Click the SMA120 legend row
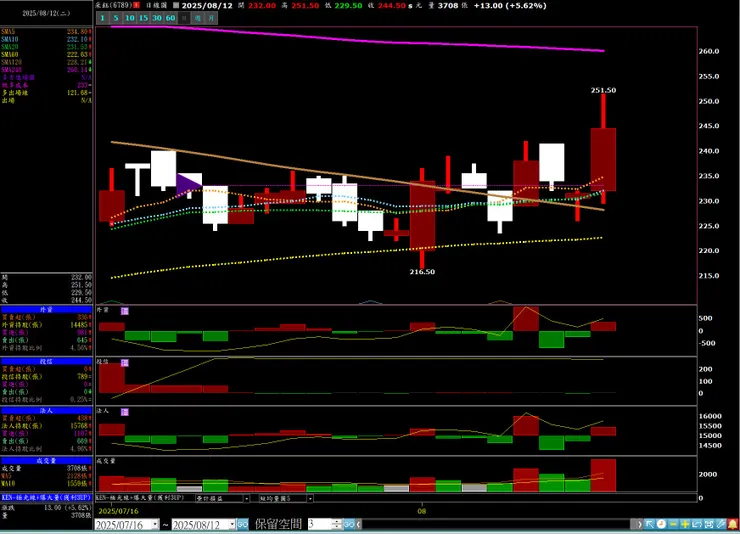Image resolution: width=740 pixels, height=534 pixels. click(x=46, y=62)
